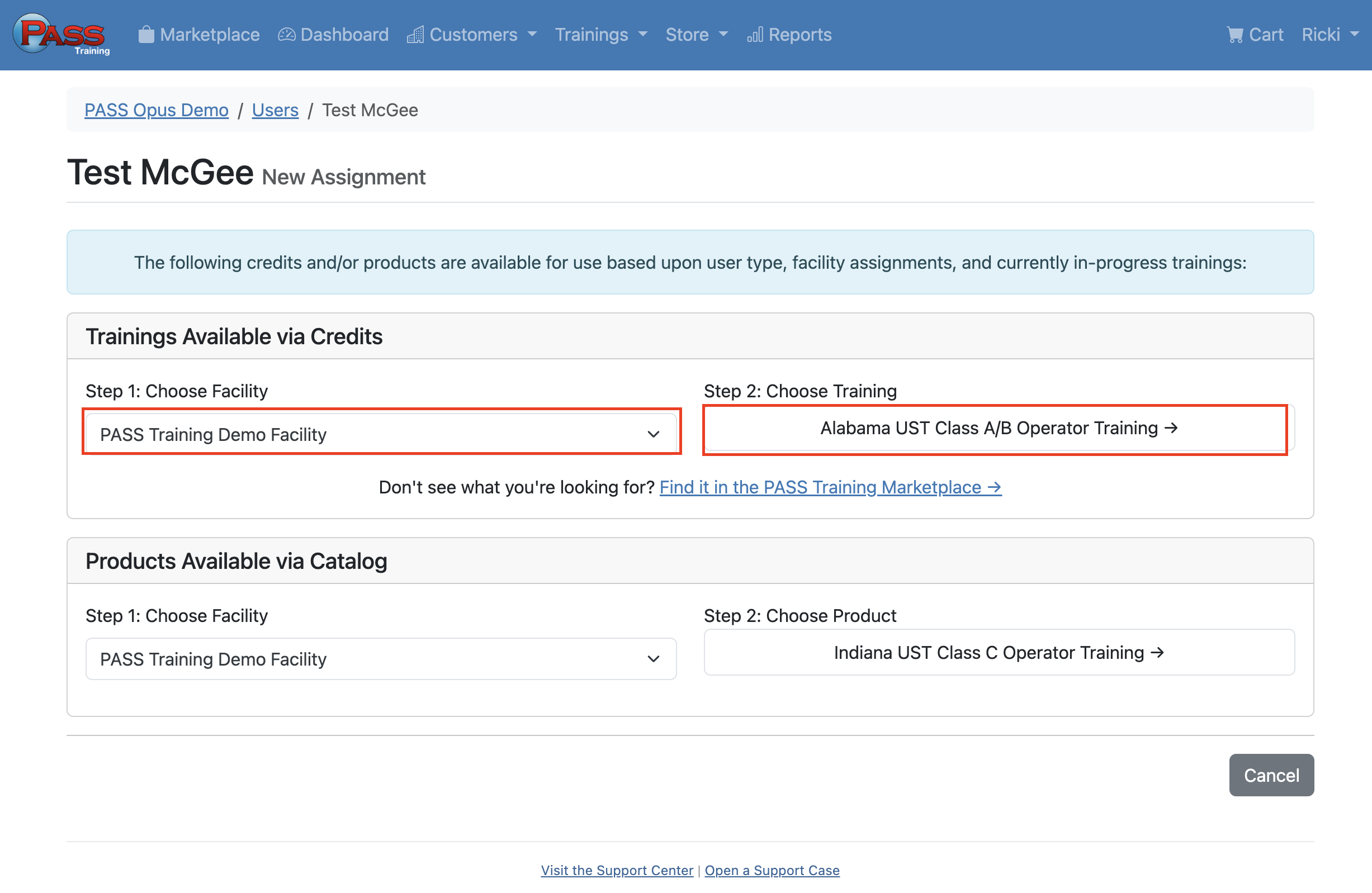The width and height of the screenshot is (1372, 893).
Task: Select Indiana UST Class C Operator Training
Action: pyautogui.click(x=998, y=652)
